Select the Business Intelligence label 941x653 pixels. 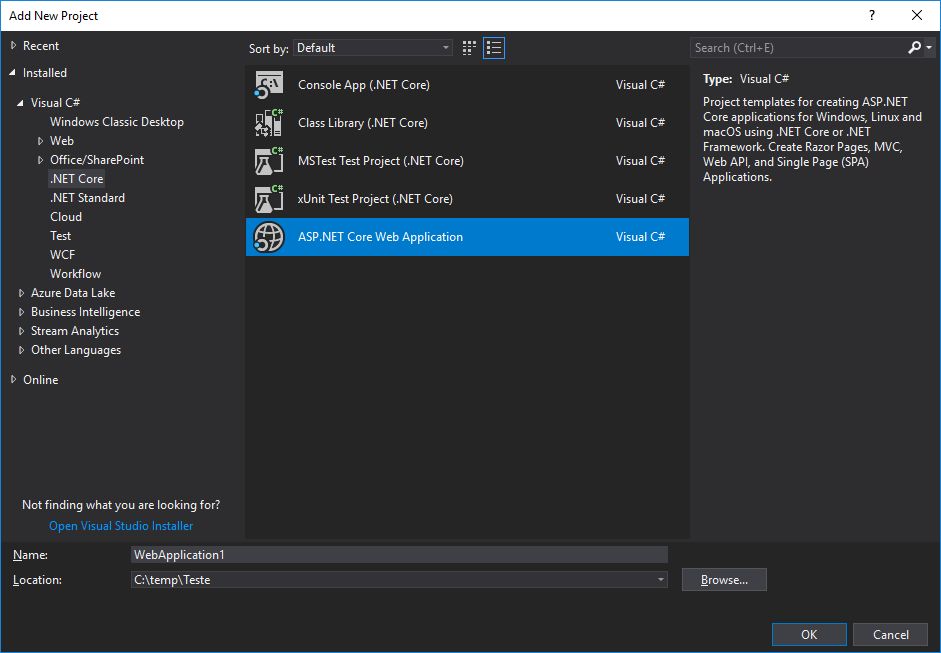click(x=85, y=312)
